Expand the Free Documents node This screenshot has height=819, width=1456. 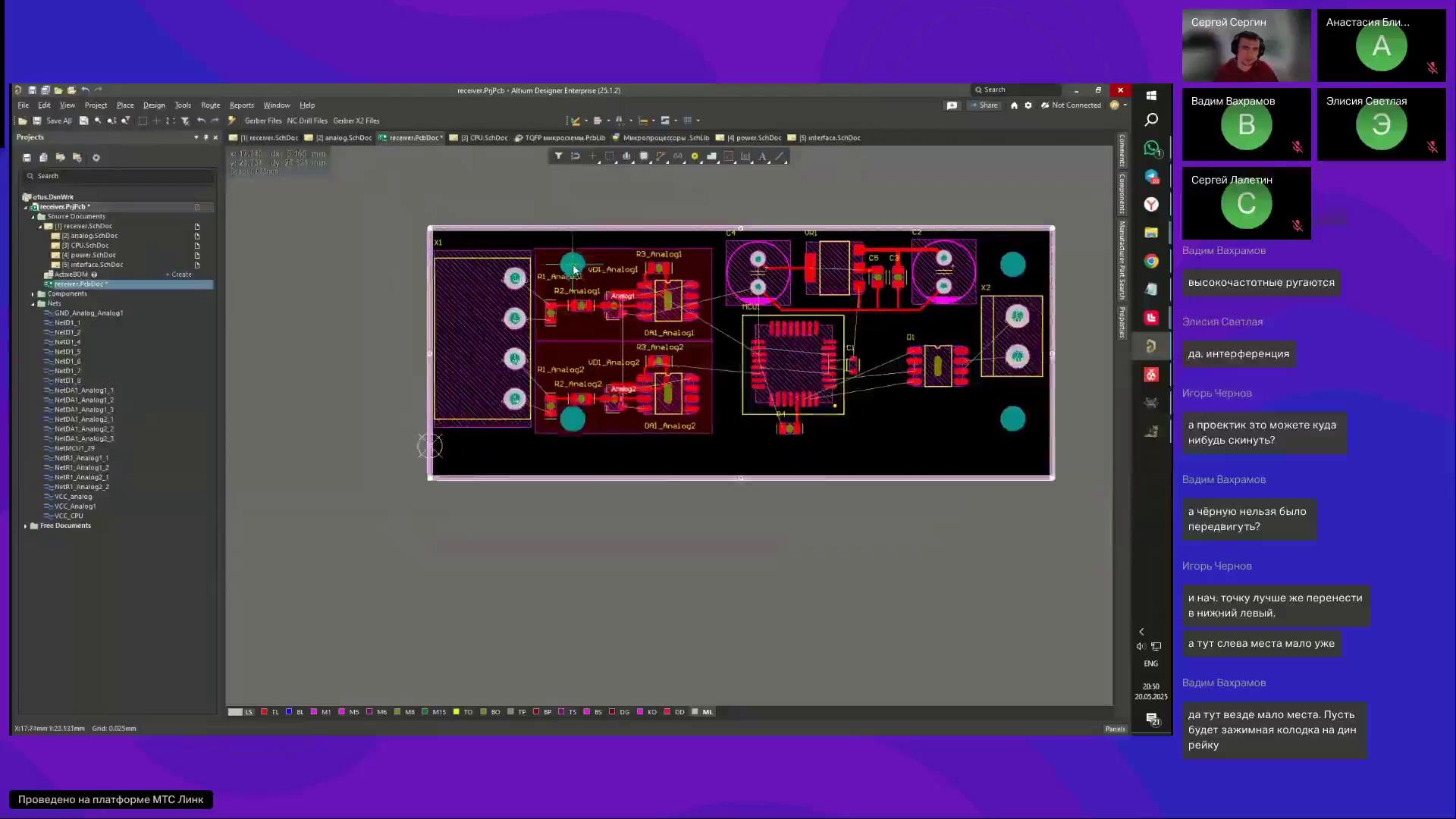(x=26, y=526)
